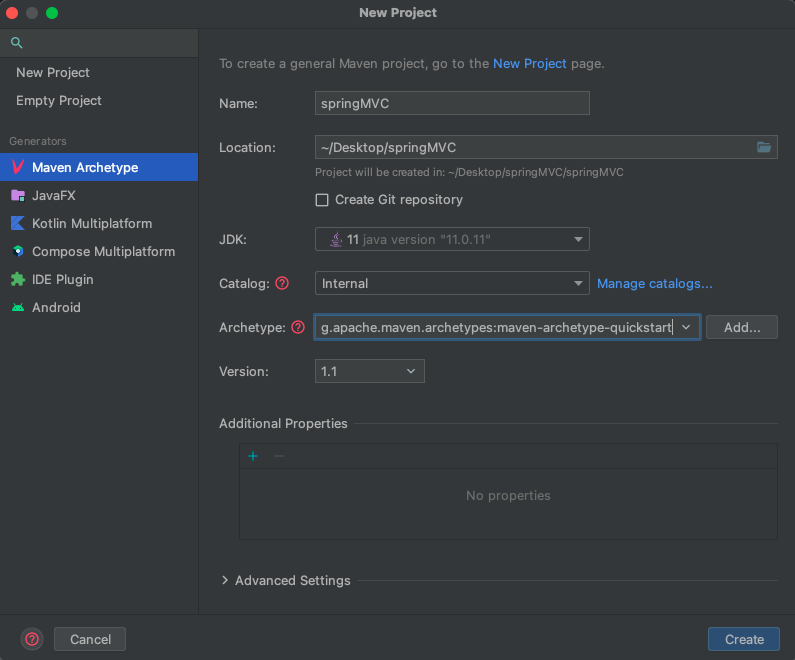Image resolution: width=795 pixels, height=660 pixels.
Task: Click the "No properties" placeholder text
Action: click(508, 495)
